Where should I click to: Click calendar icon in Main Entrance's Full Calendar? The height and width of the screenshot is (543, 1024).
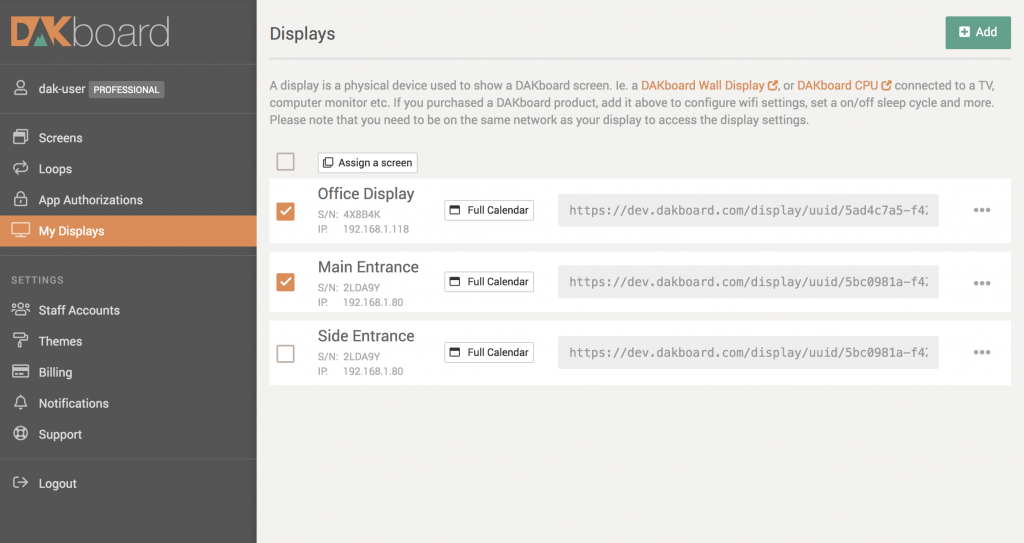455,282
